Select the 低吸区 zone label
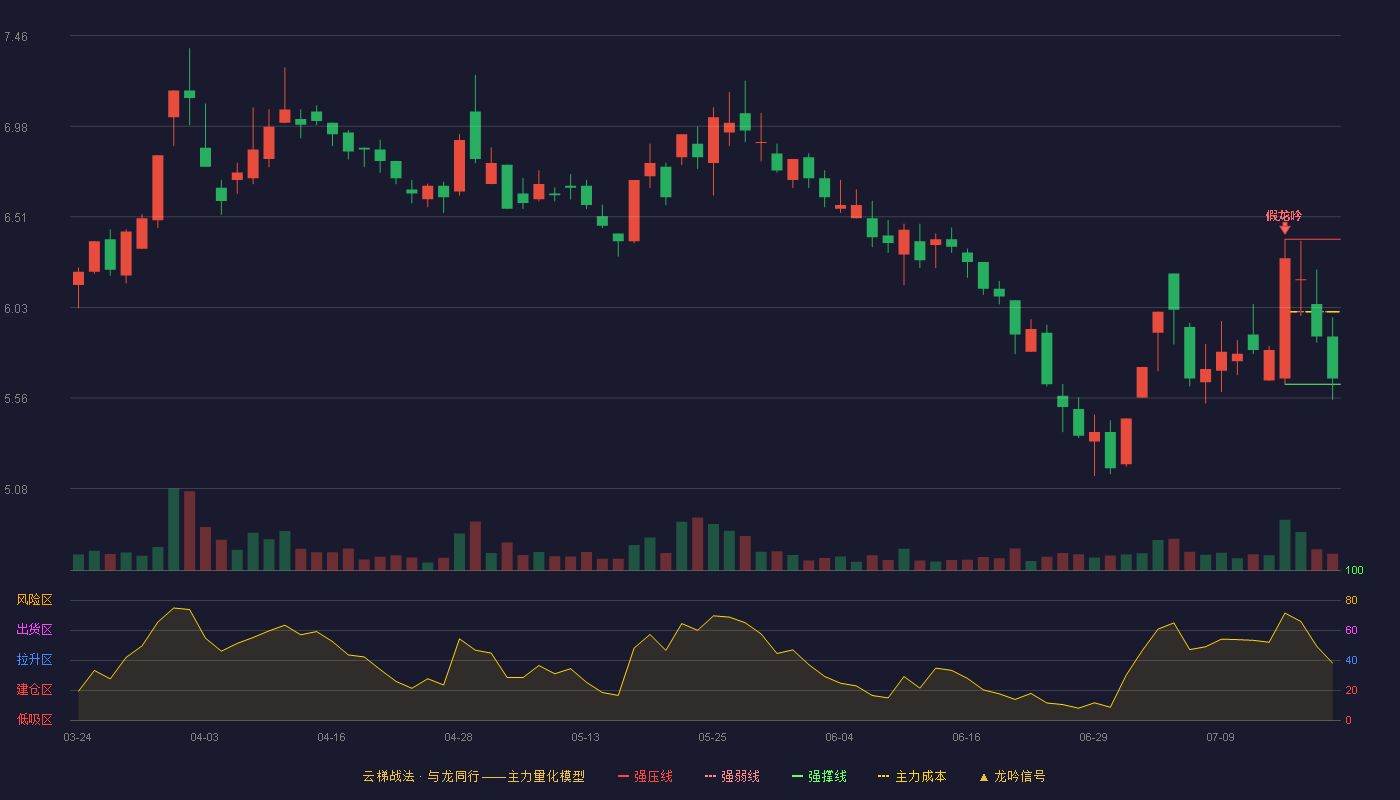Screen dimensions: 1400x800 [34, 719]
